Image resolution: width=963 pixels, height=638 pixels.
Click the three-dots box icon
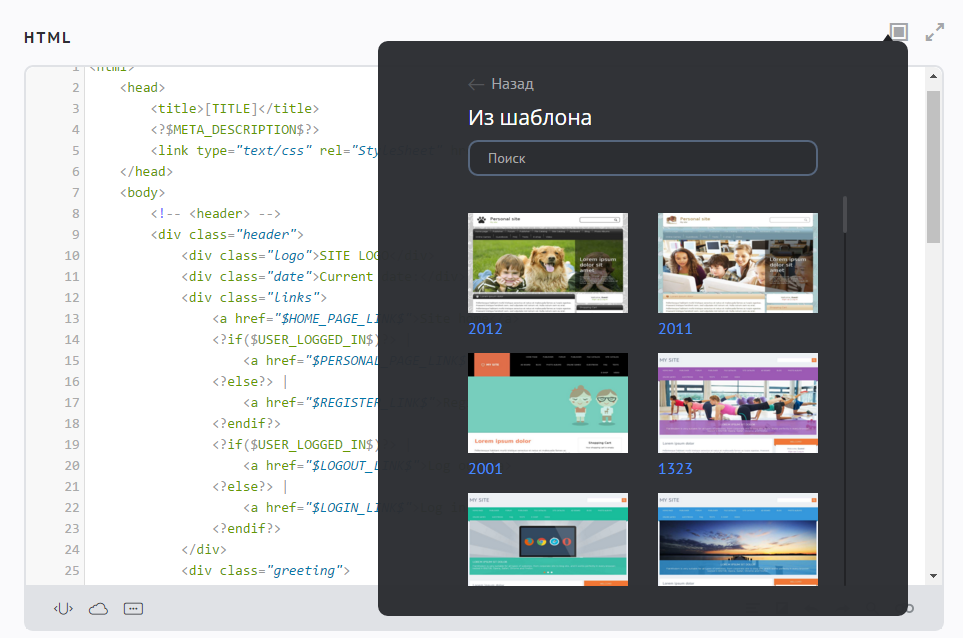(134, 608)
